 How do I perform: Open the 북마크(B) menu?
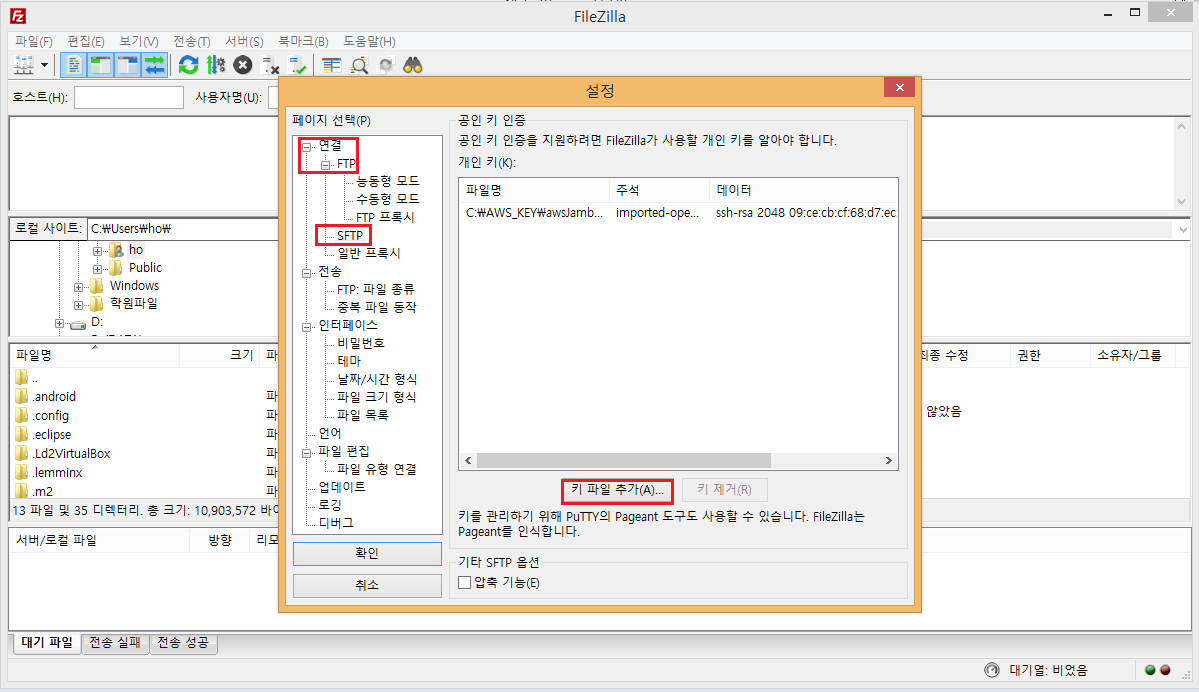[303, 41]
